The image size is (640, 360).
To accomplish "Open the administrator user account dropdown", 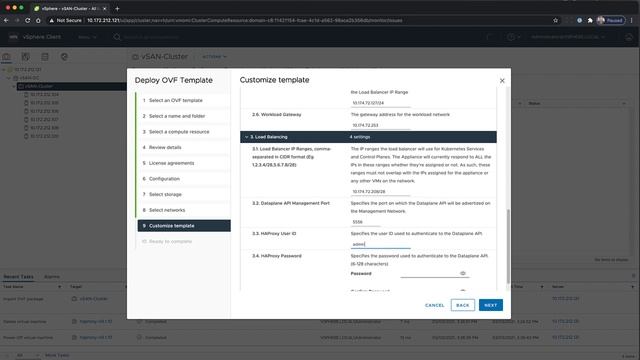I will (568, 37).
